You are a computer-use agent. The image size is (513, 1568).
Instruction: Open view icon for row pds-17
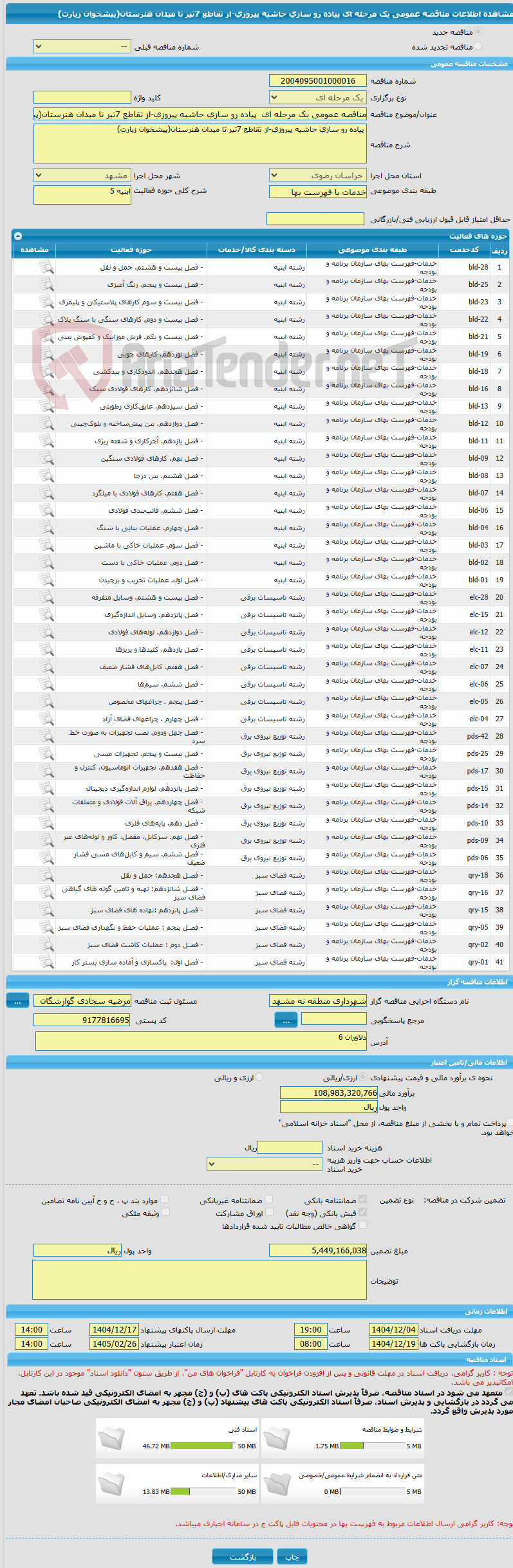click(x=46, y=771)
